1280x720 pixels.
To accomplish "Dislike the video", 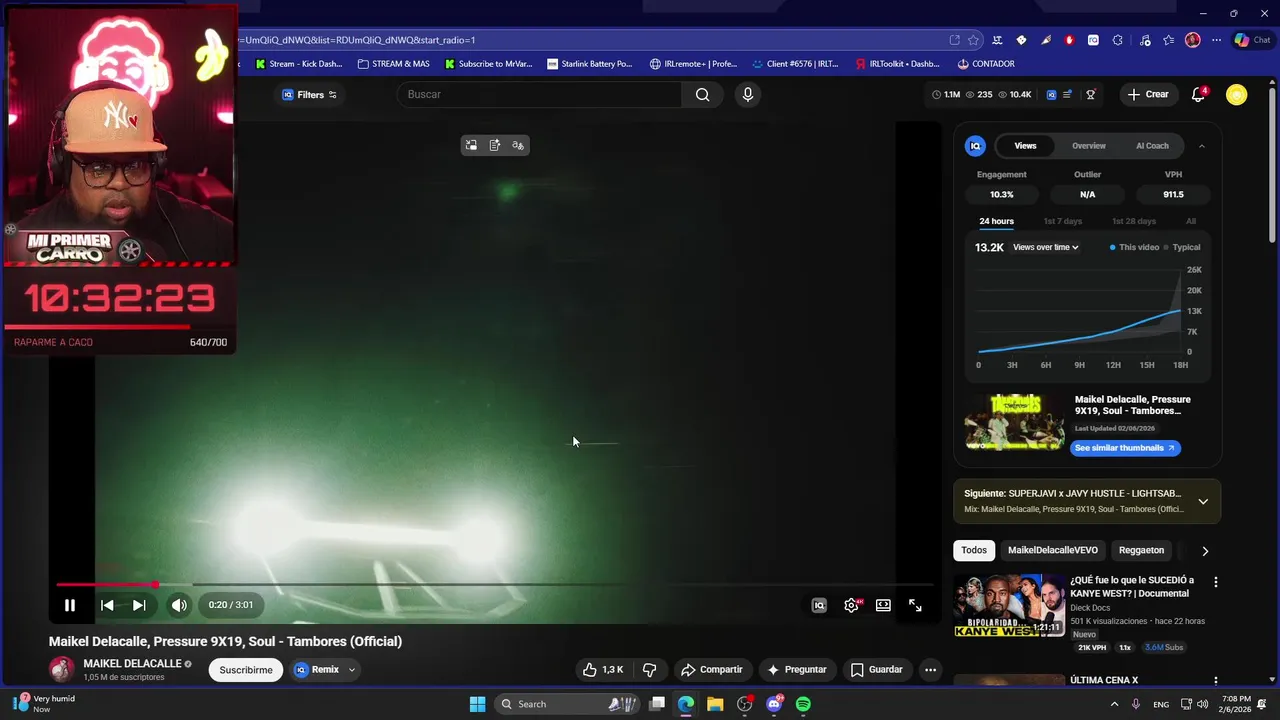I will click(x=649, y=670).
